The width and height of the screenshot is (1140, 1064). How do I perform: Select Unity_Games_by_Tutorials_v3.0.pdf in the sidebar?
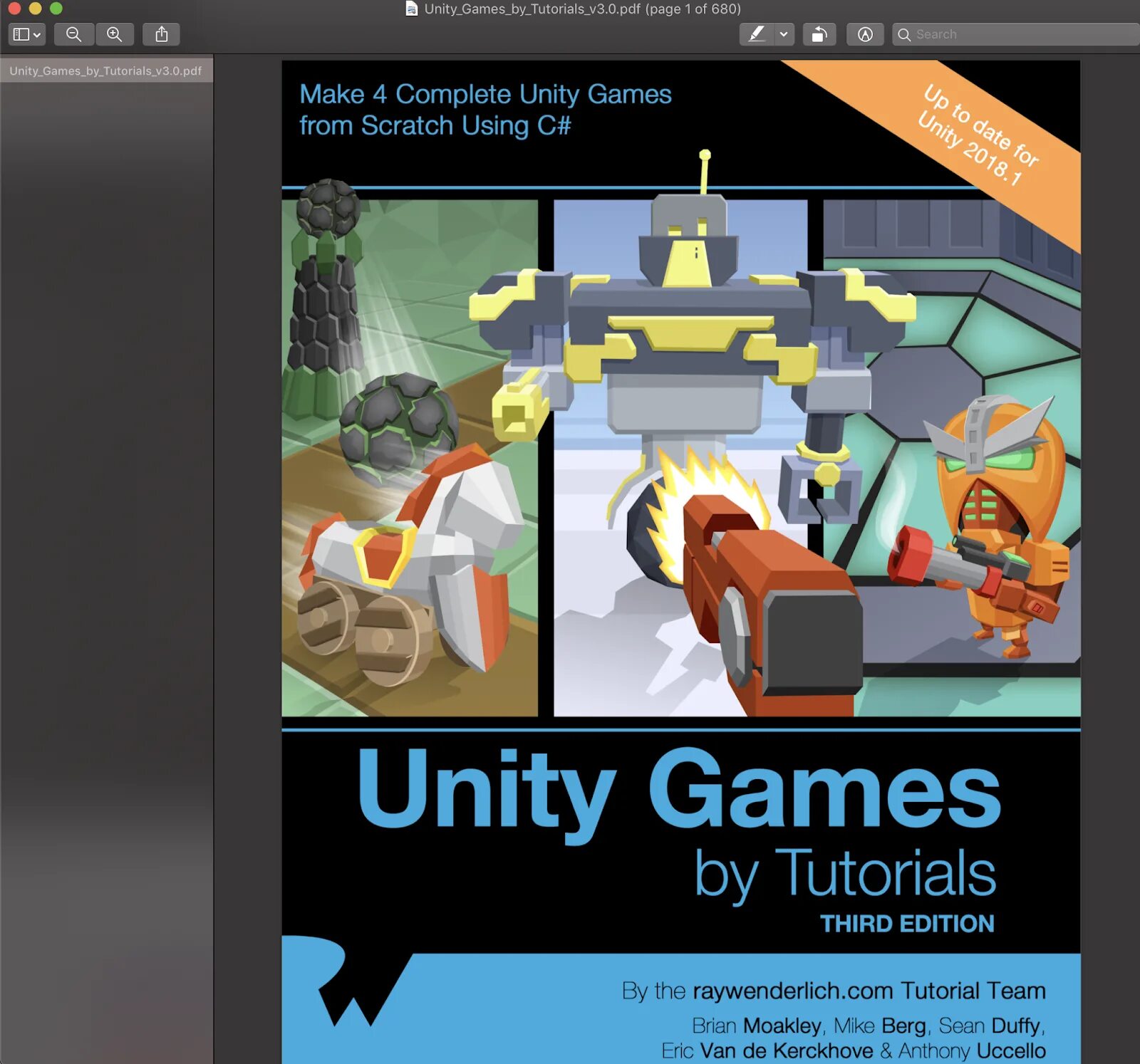pyautogui.click(x=105, y=71)
